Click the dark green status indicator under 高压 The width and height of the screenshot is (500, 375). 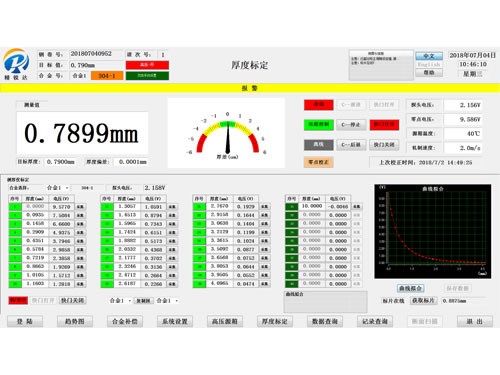pos(147,76)
